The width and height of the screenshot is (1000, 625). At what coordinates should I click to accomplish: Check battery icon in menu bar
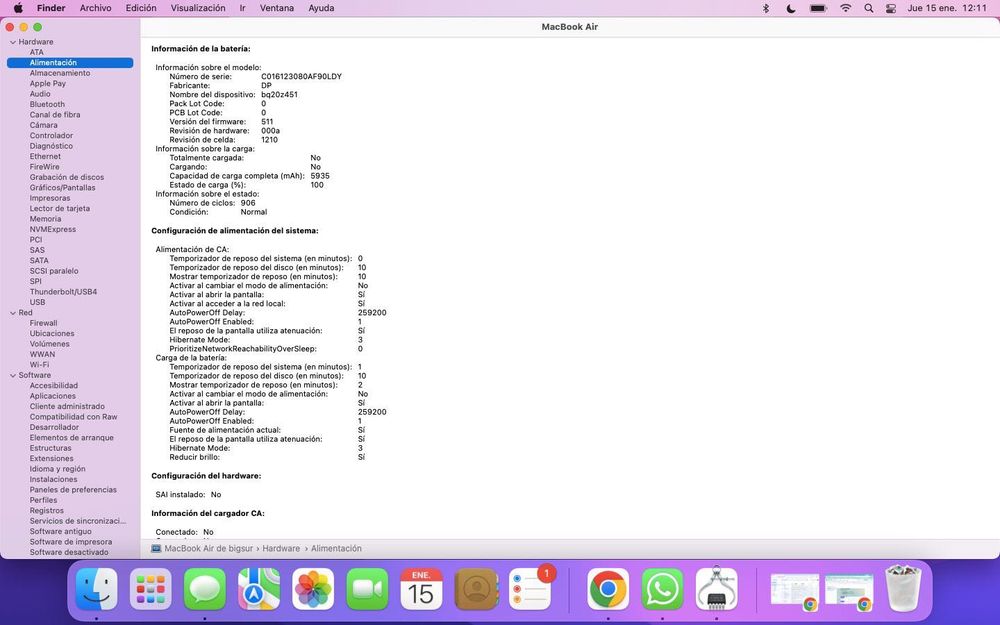click(818, 8)
